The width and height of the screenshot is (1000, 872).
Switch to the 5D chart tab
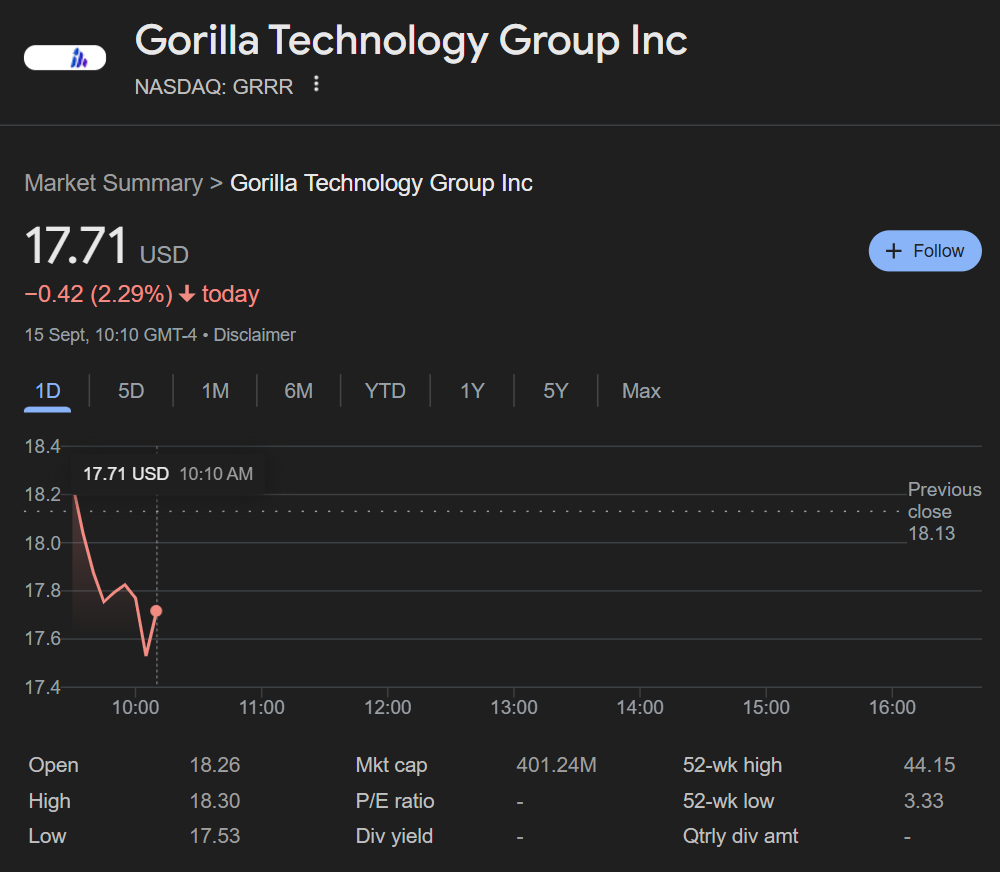(131, 391)
